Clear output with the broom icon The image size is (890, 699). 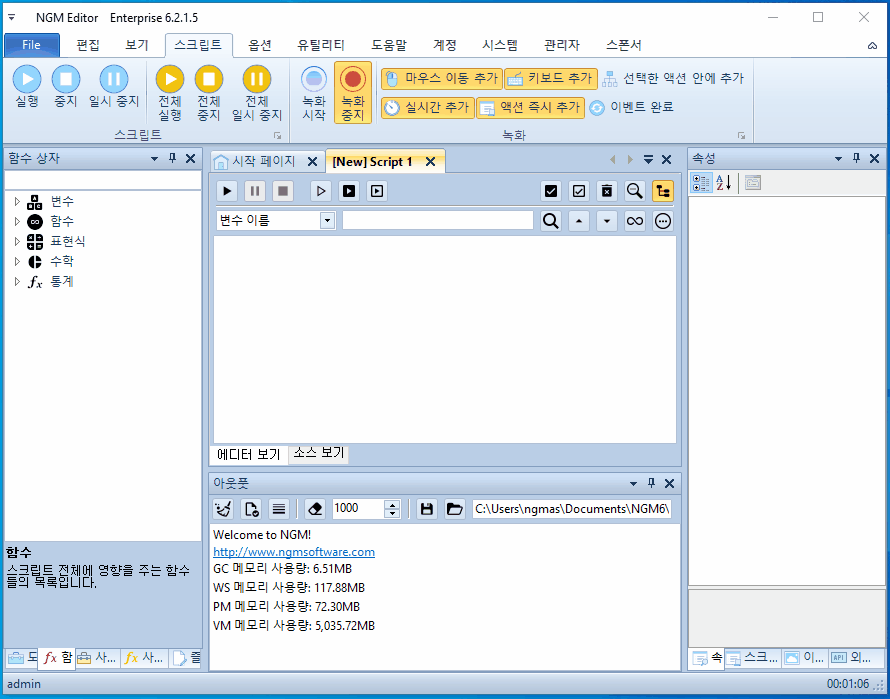(x=223, y=509)
